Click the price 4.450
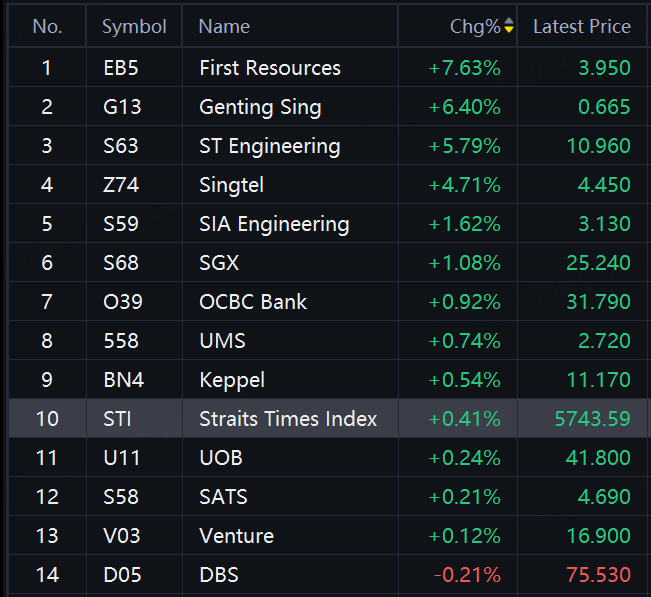651x597 pixels. click(604, 185)
